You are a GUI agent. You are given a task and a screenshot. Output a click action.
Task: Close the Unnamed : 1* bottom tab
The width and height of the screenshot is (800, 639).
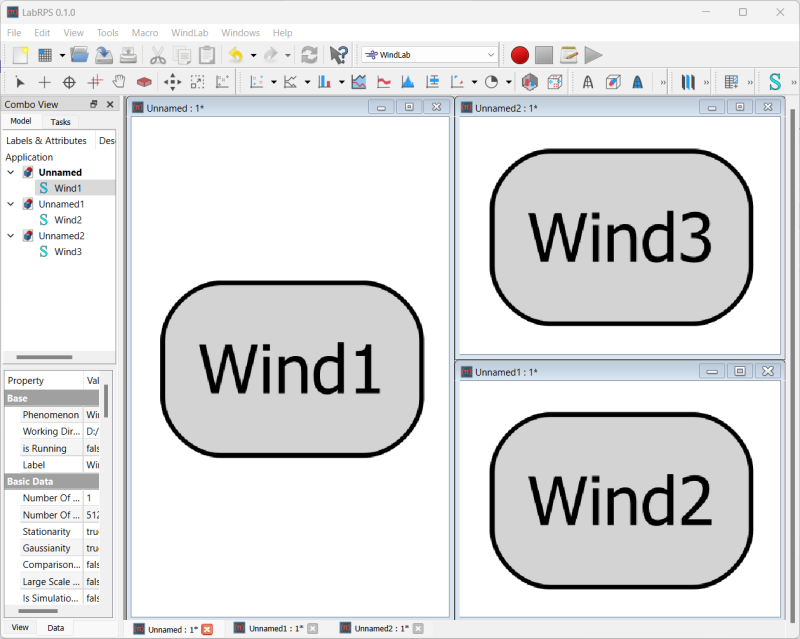207,630
